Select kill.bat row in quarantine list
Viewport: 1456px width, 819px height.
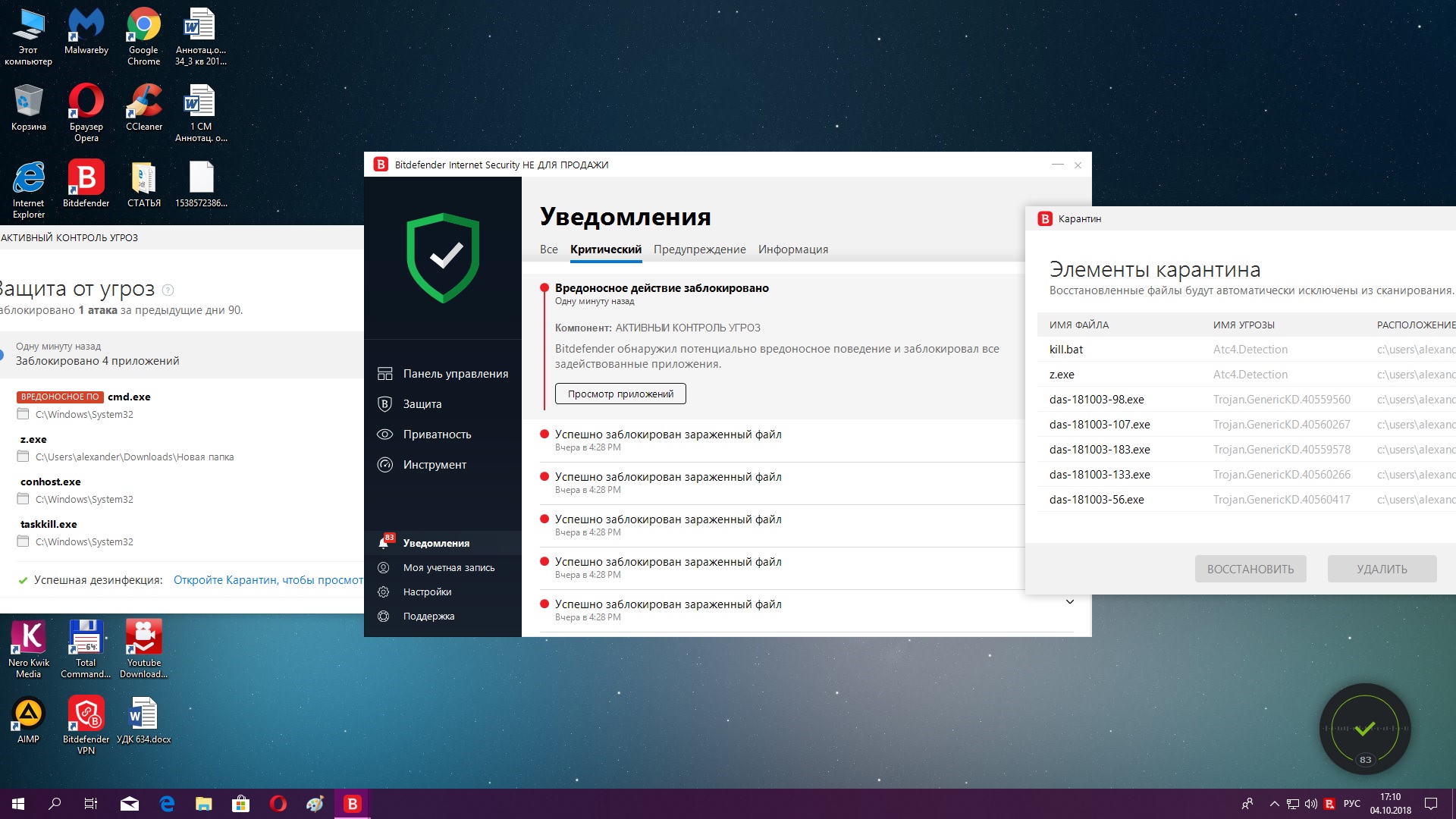1246,350
